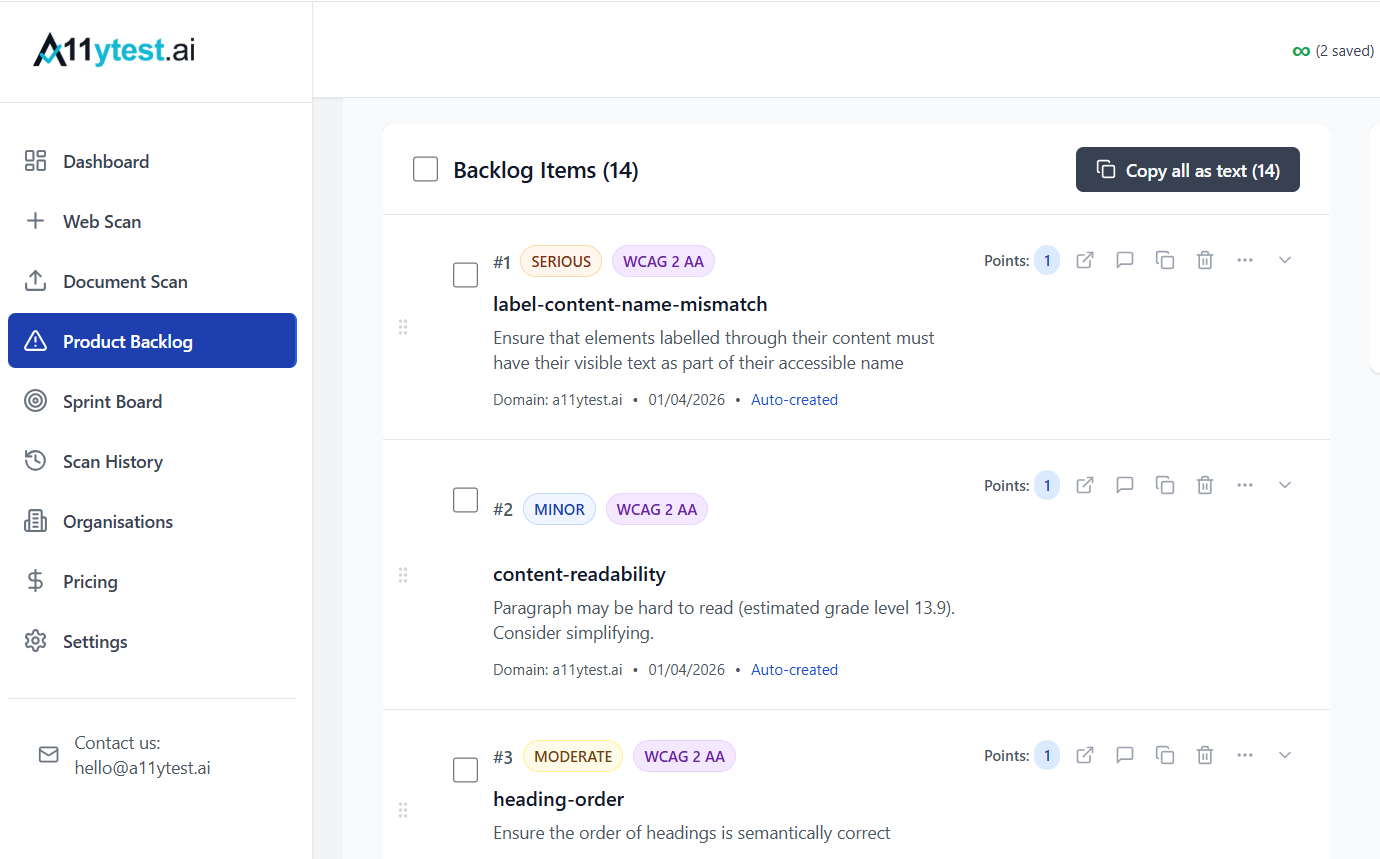
Task: Expand content-readability item chevron
Action: coord(1285,485)
